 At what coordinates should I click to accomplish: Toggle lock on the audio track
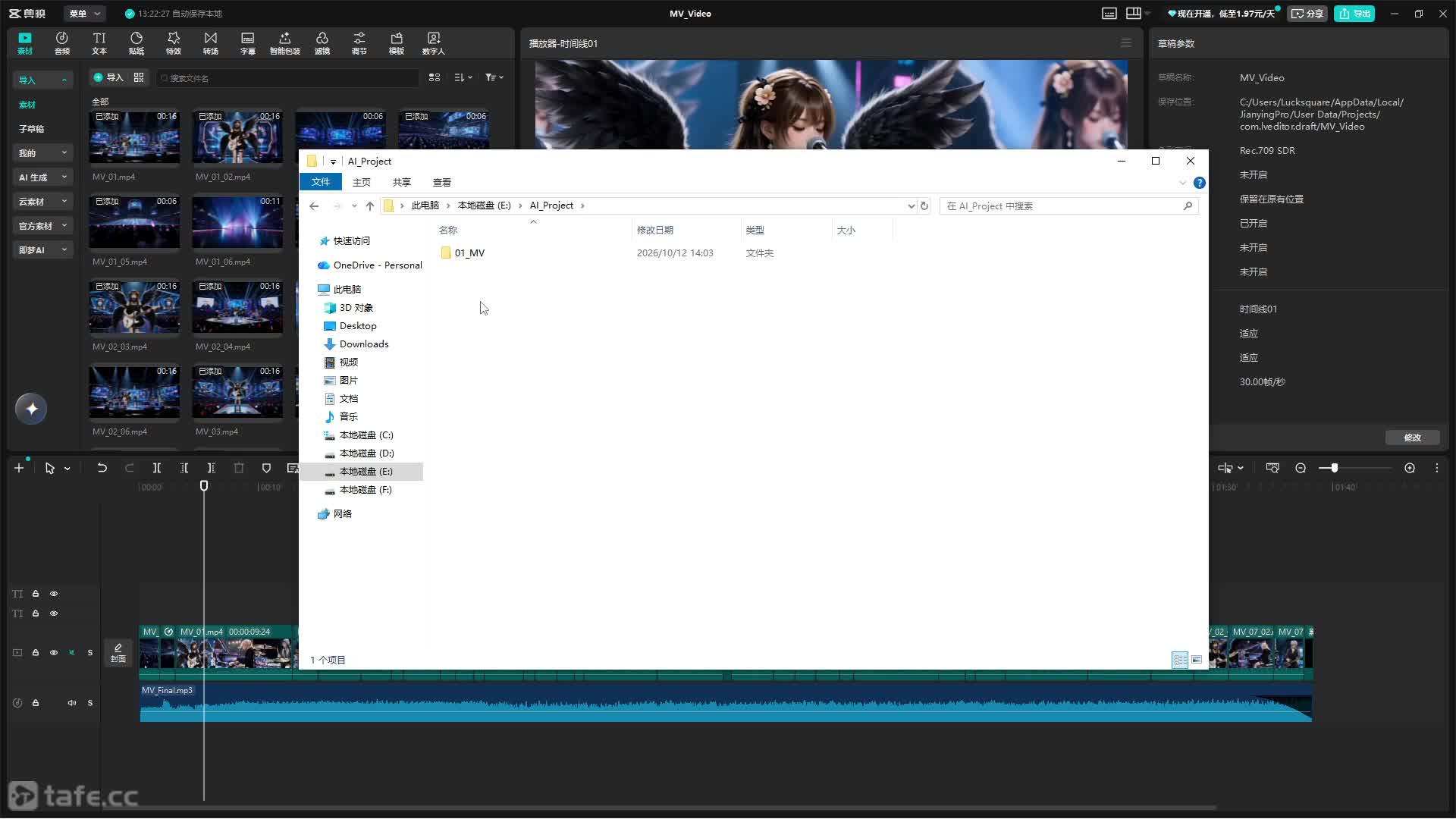point(36,703)
